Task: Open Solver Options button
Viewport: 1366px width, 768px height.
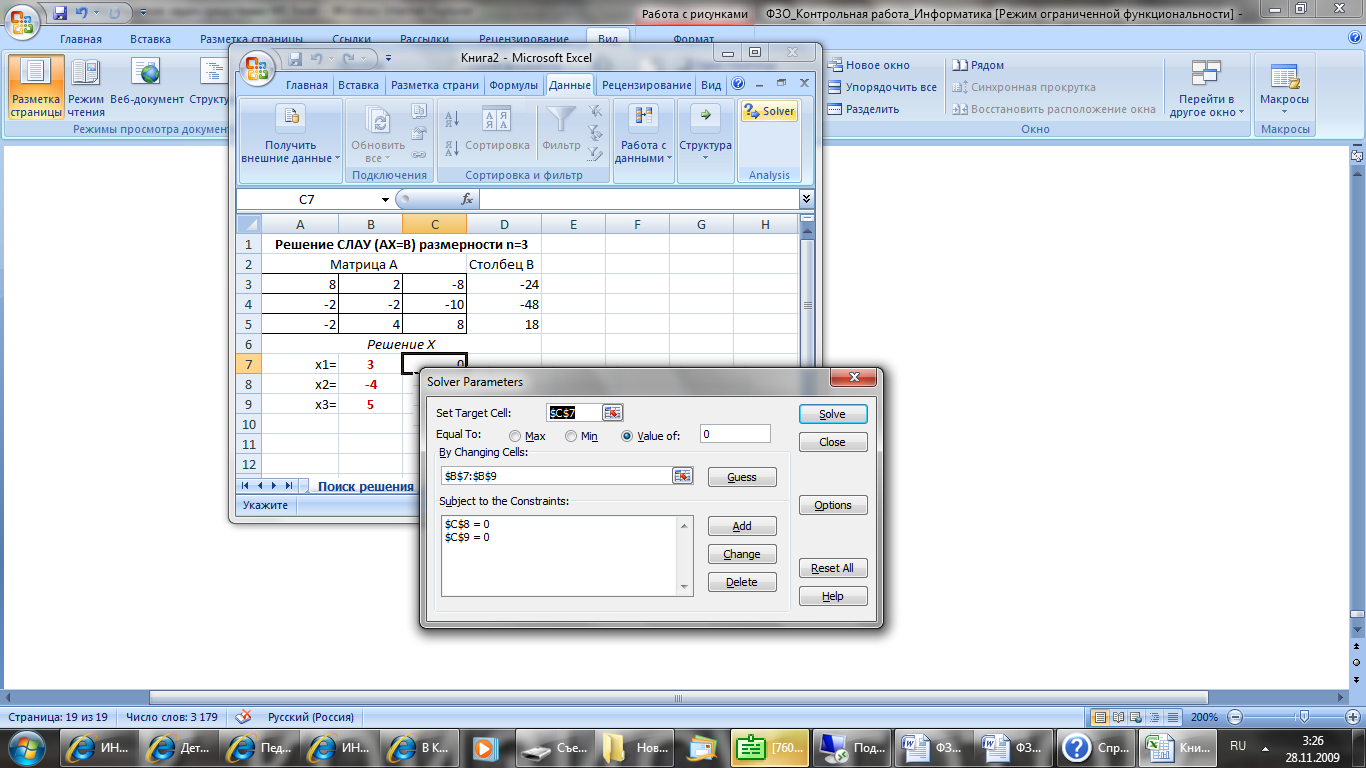Action: point(832,505)
